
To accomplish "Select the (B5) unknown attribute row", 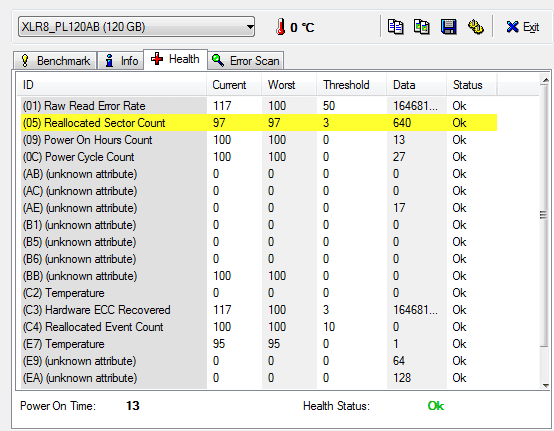I will click(x=259, y=242).
